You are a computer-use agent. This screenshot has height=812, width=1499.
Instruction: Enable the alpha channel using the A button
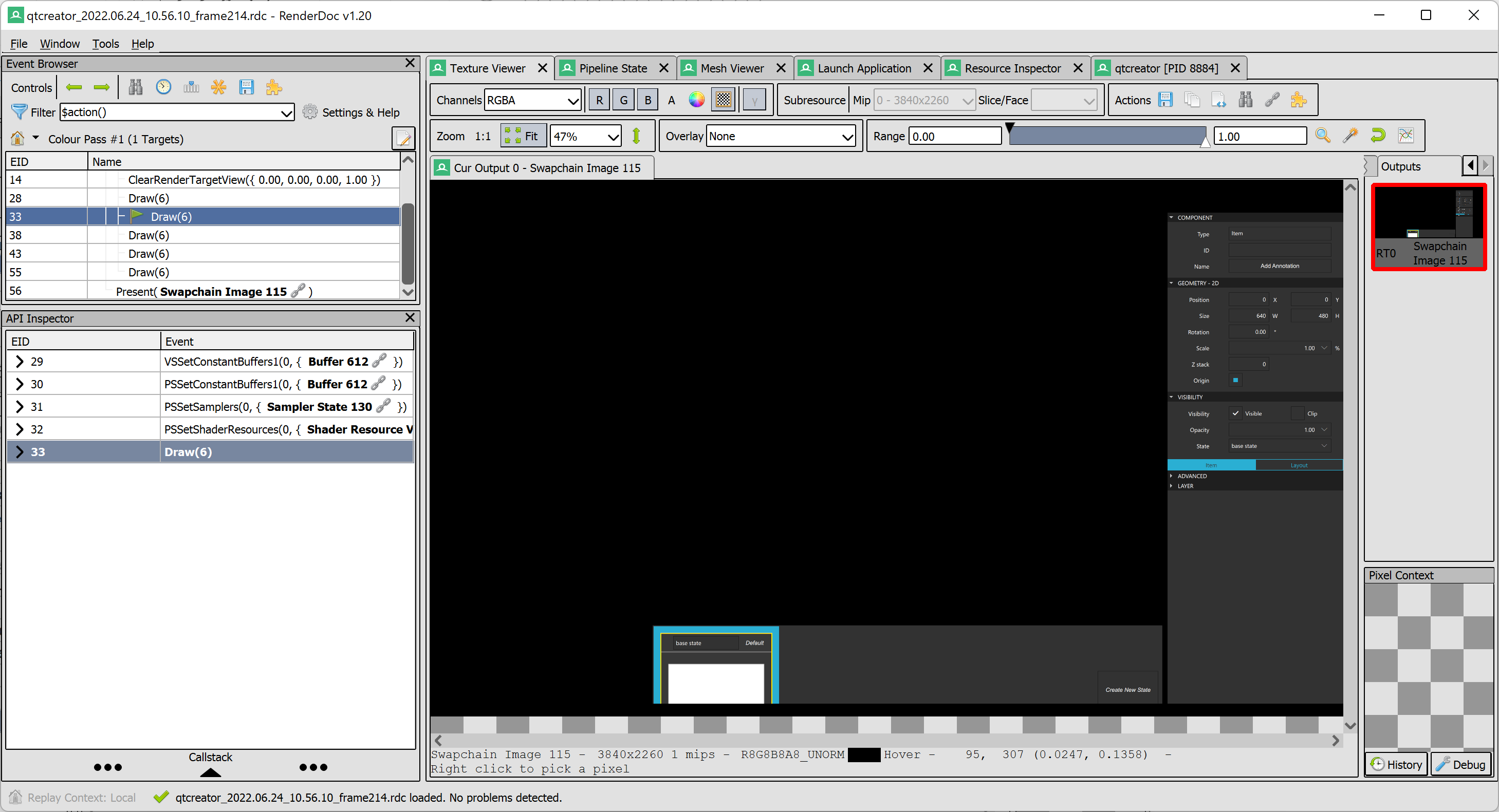(x=671, y=100)
